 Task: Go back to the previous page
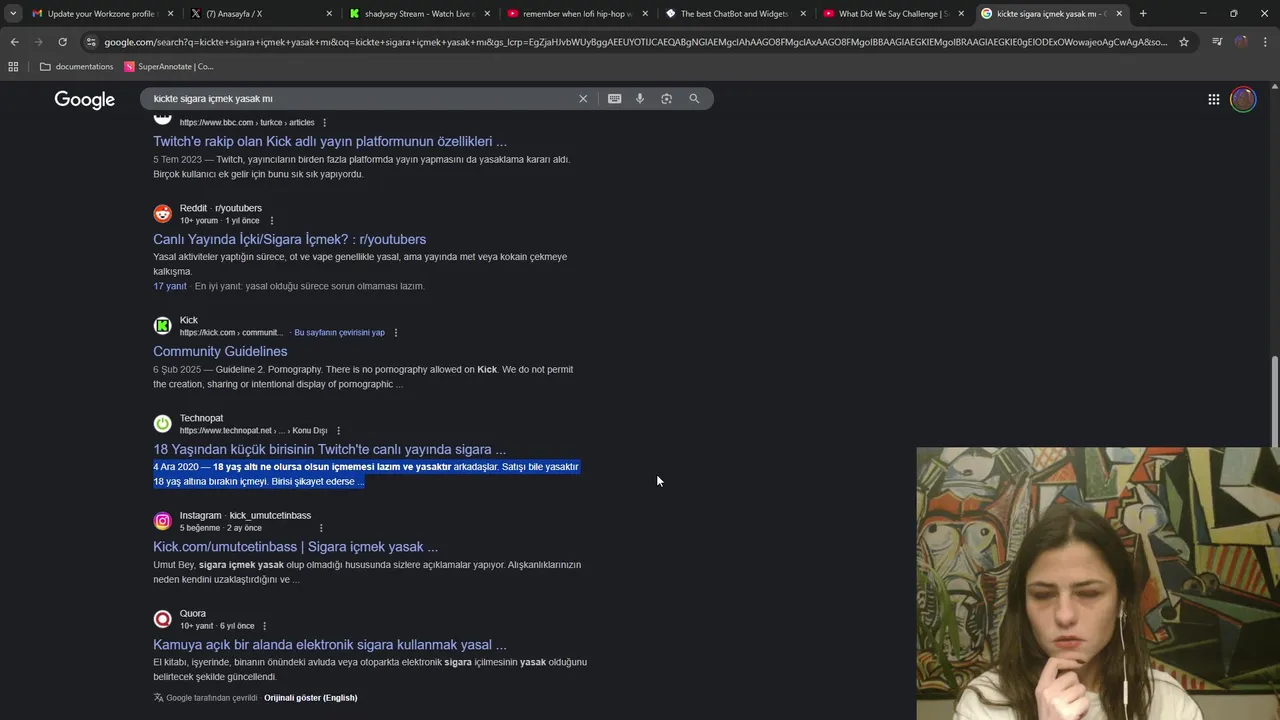14,42
